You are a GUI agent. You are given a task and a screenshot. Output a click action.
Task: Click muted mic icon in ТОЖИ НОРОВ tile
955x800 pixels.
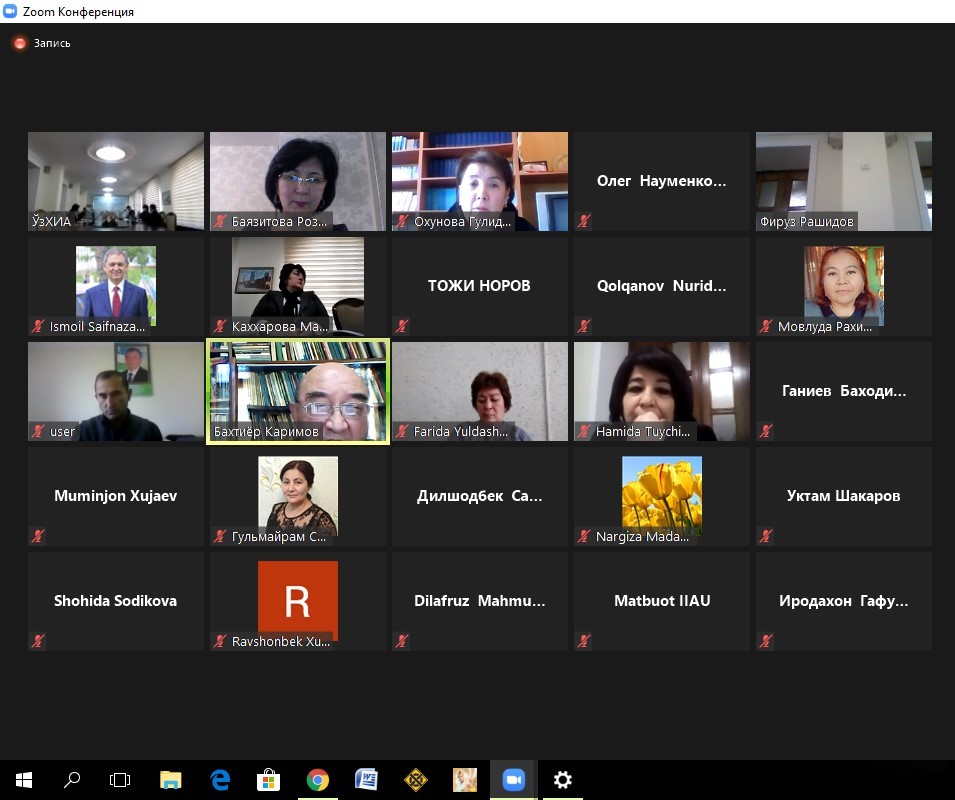(402, 326)
